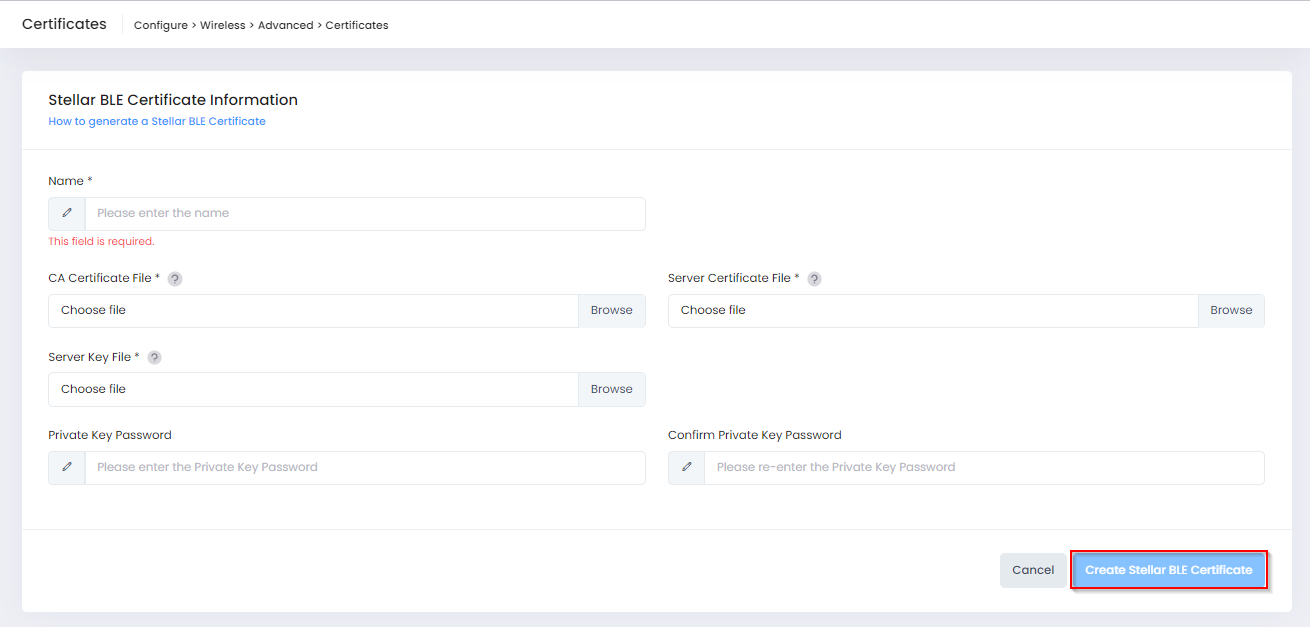
Task: Open the How to generate a Stellar BLE Certificate link
Action: [157, 121]
